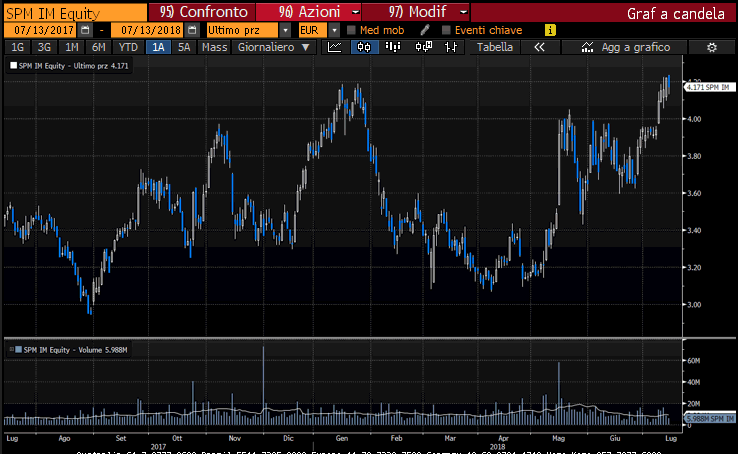Screen dimensions: 738x454
Task: Toggle the Eventi chiave checkbox
Action: point(446,30)
